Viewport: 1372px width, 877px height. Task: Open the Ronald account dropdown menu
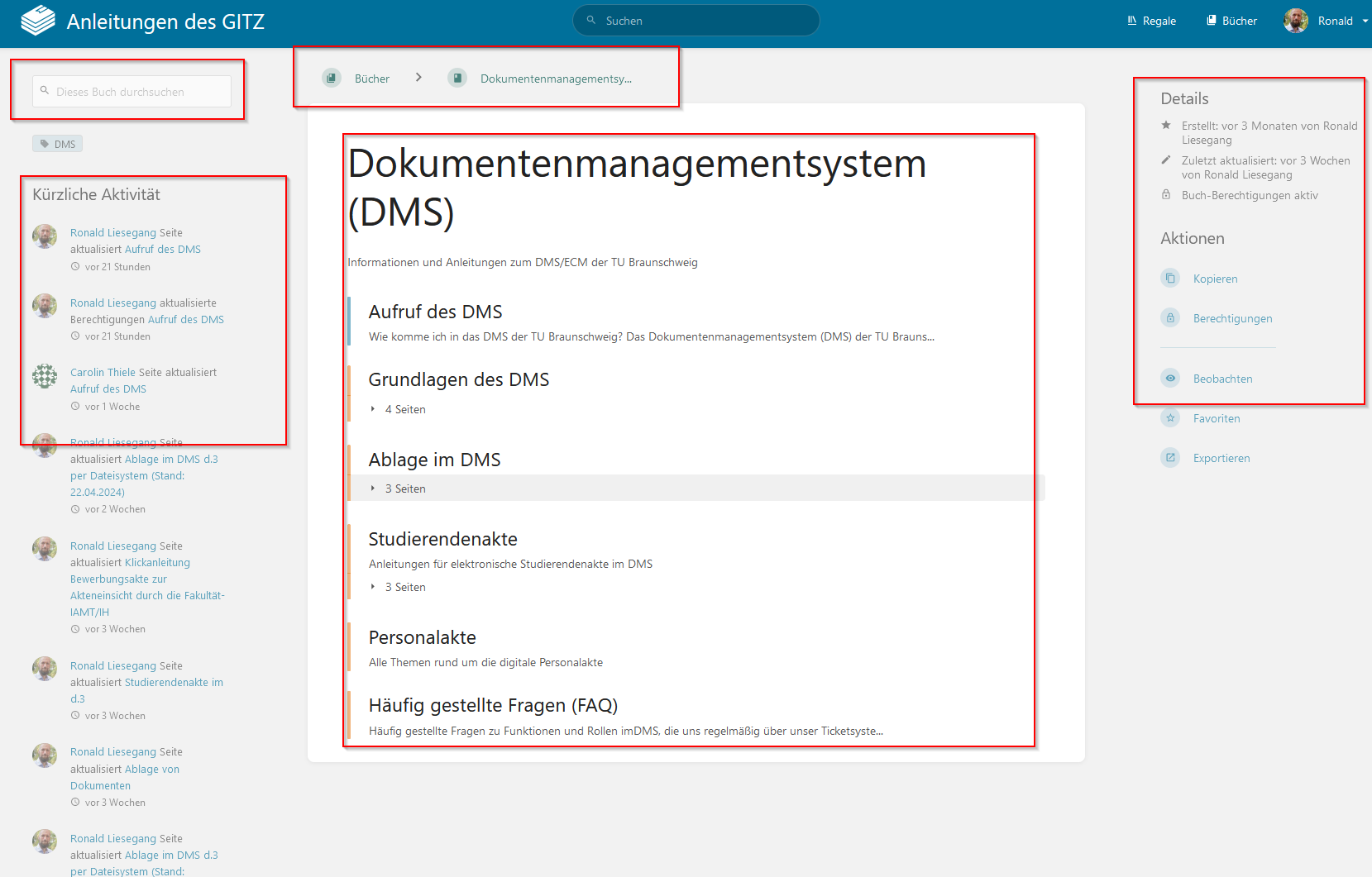tap(1337, 21)
